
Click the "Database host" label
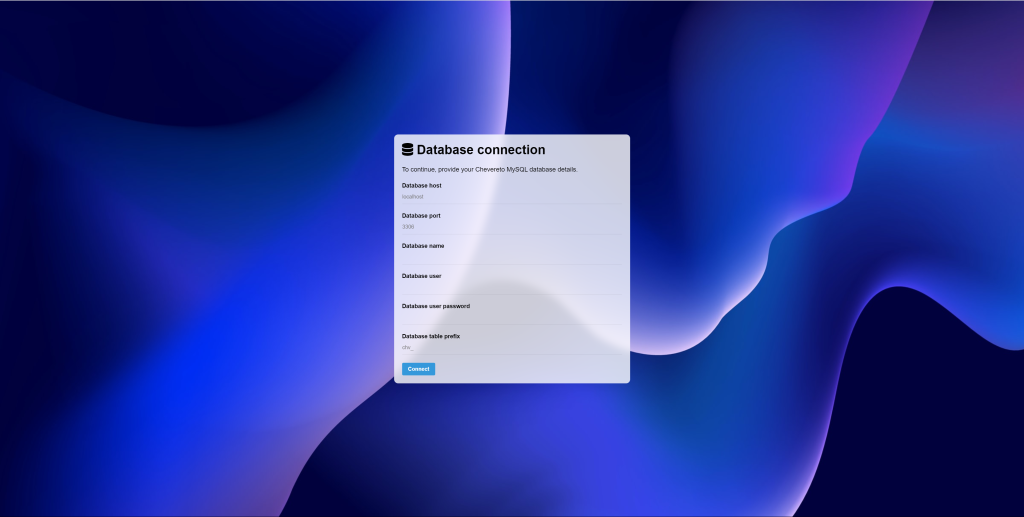coord(421,186)
